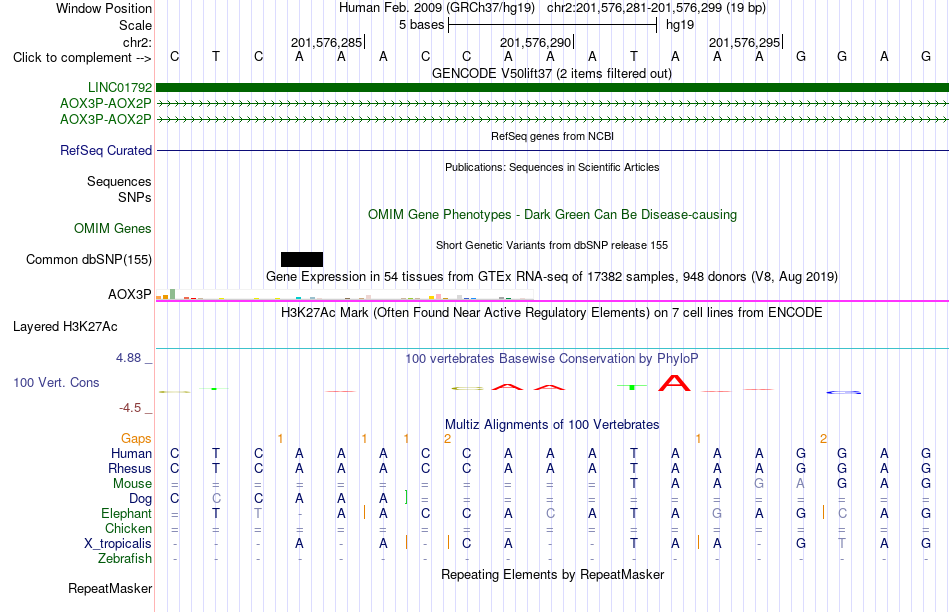Click 'Publications: Sequences in Scientific Articles' title
Image resolution: width=950 pixels, height=612 pixels.
click(x=552, y=167)
